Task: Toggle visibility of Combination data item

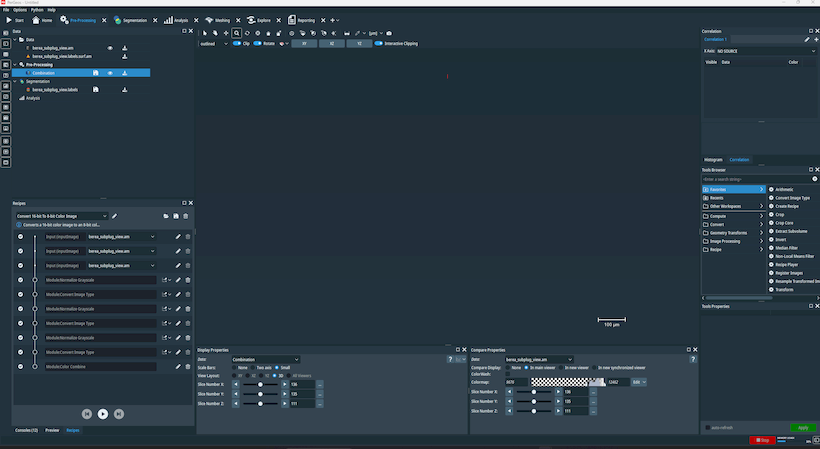Action: [110, 73]
